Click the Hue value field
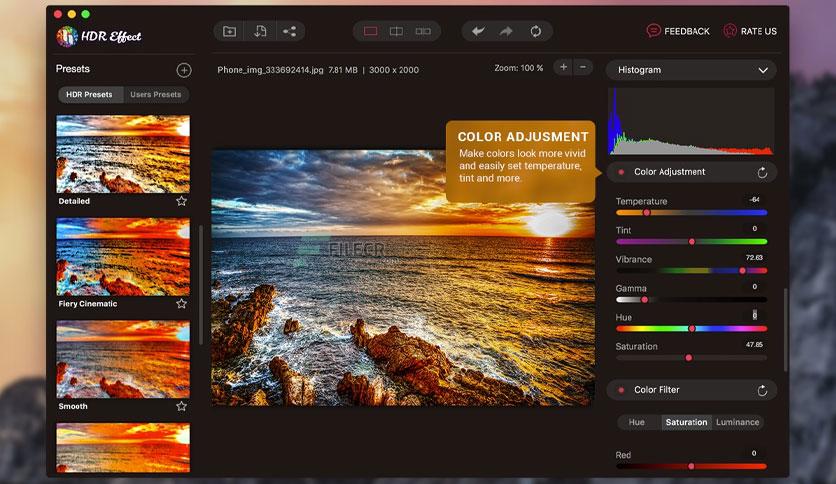This screenshot has height=484, width=836. [x=754, y=315]
